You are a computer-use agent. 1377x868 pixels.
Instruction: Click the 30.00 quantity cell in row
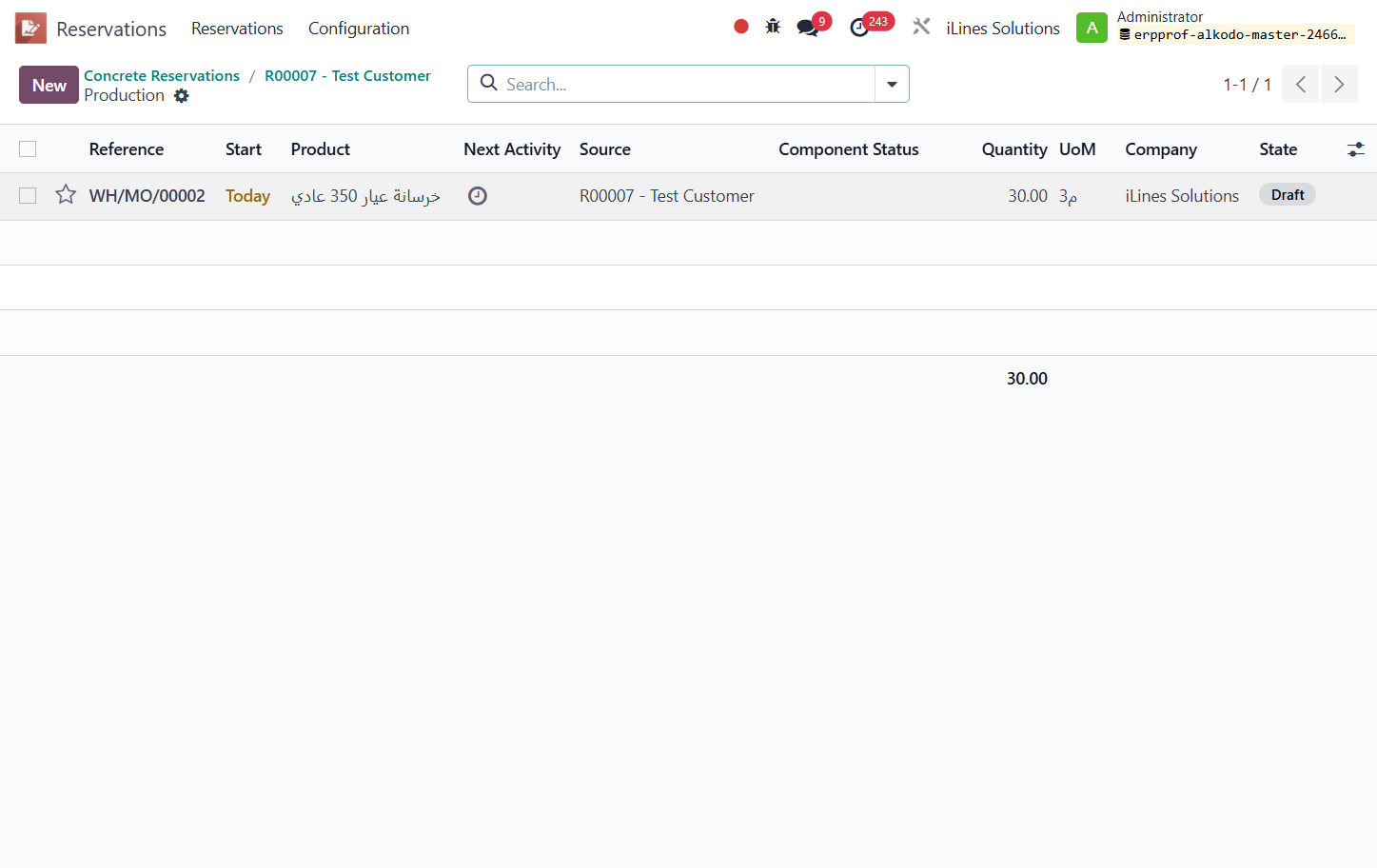[1028, 196]
